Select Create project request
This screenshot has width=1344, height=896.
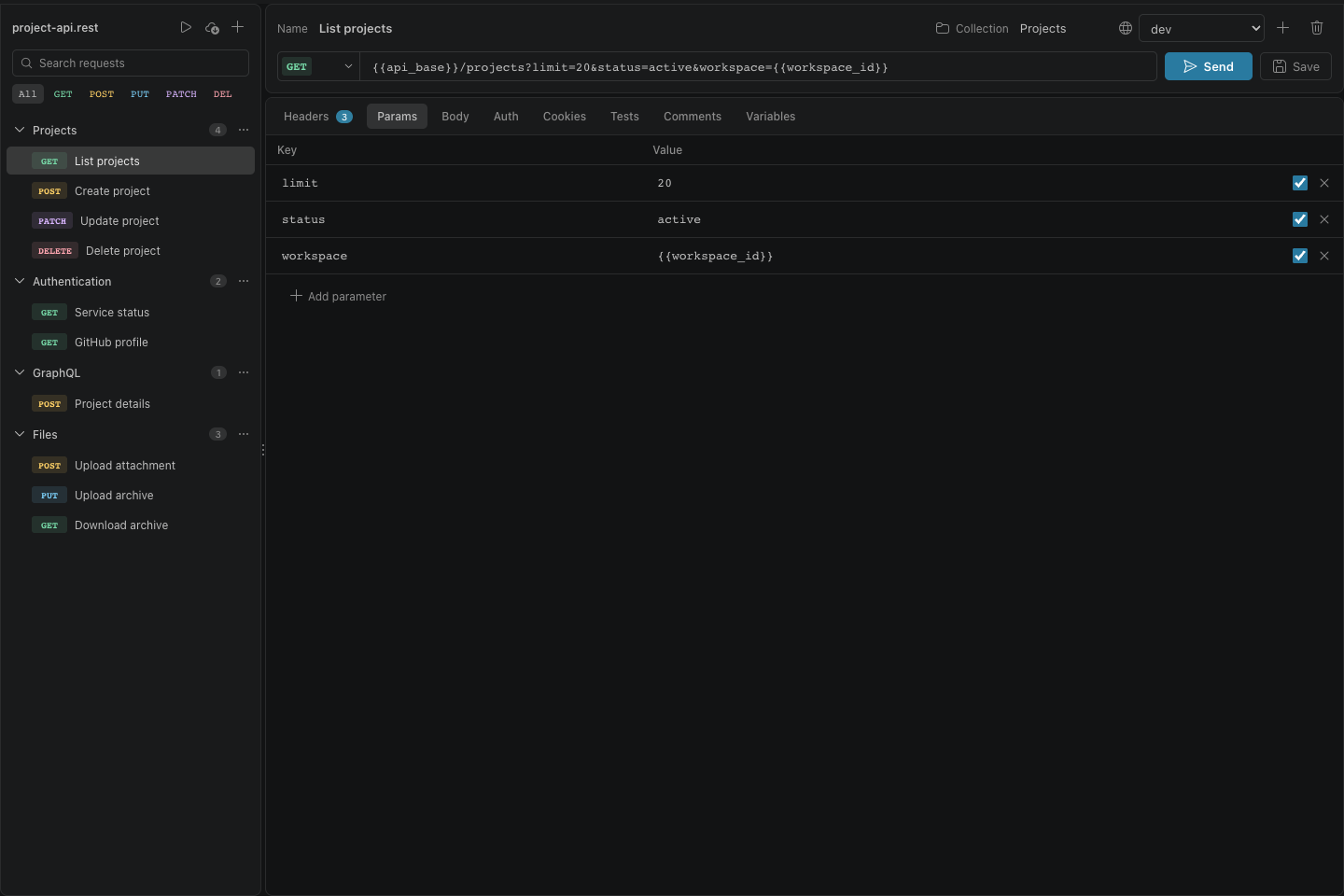(131, 190)
